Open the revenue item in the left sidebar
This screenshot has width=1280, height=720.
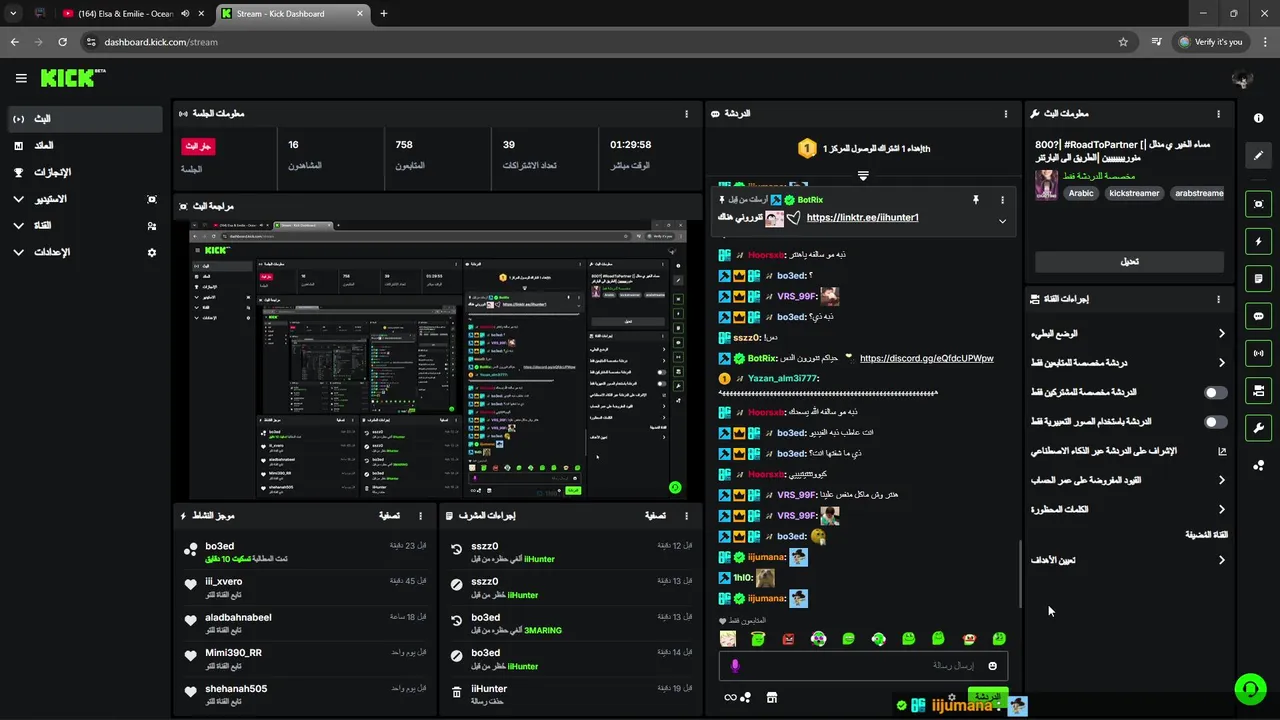(x=85, y=146)
